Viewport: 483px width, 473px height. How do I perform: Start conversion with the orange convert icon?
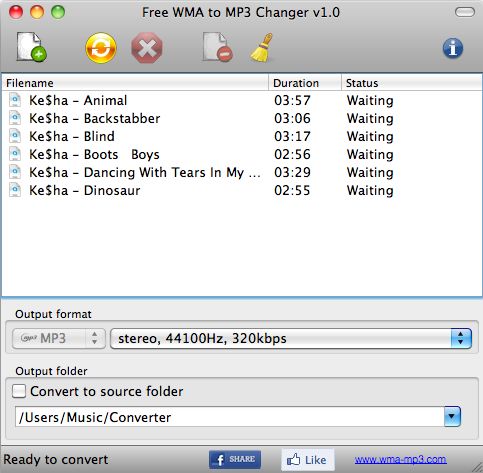(x=101, y=48)
